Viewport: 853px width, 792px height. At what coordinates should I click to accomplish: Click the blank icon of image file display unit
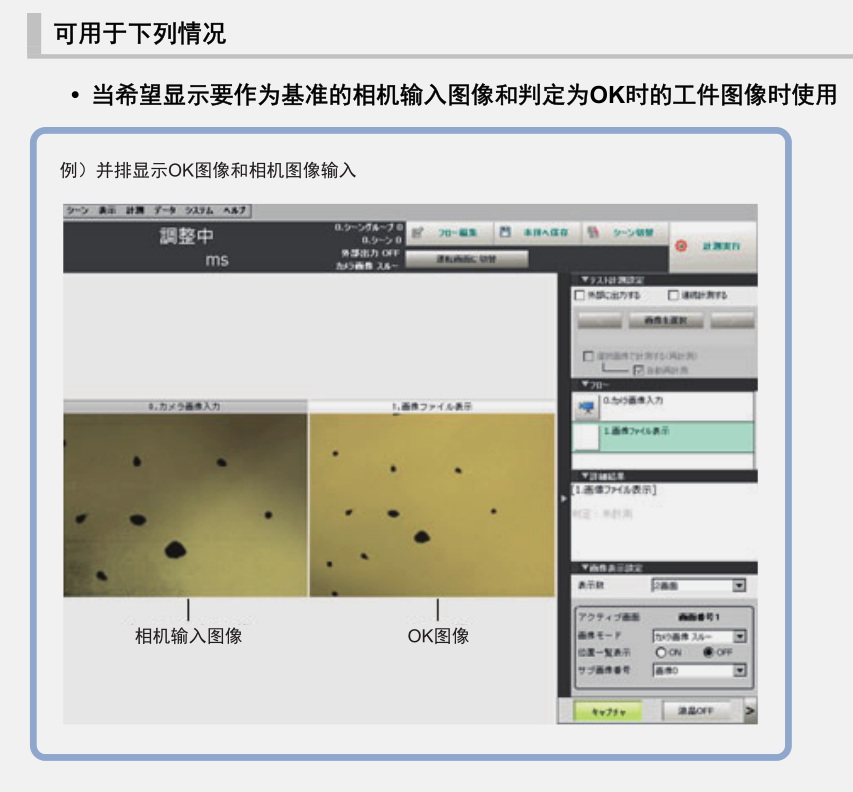pyautogui.click(x=586, y=437)
